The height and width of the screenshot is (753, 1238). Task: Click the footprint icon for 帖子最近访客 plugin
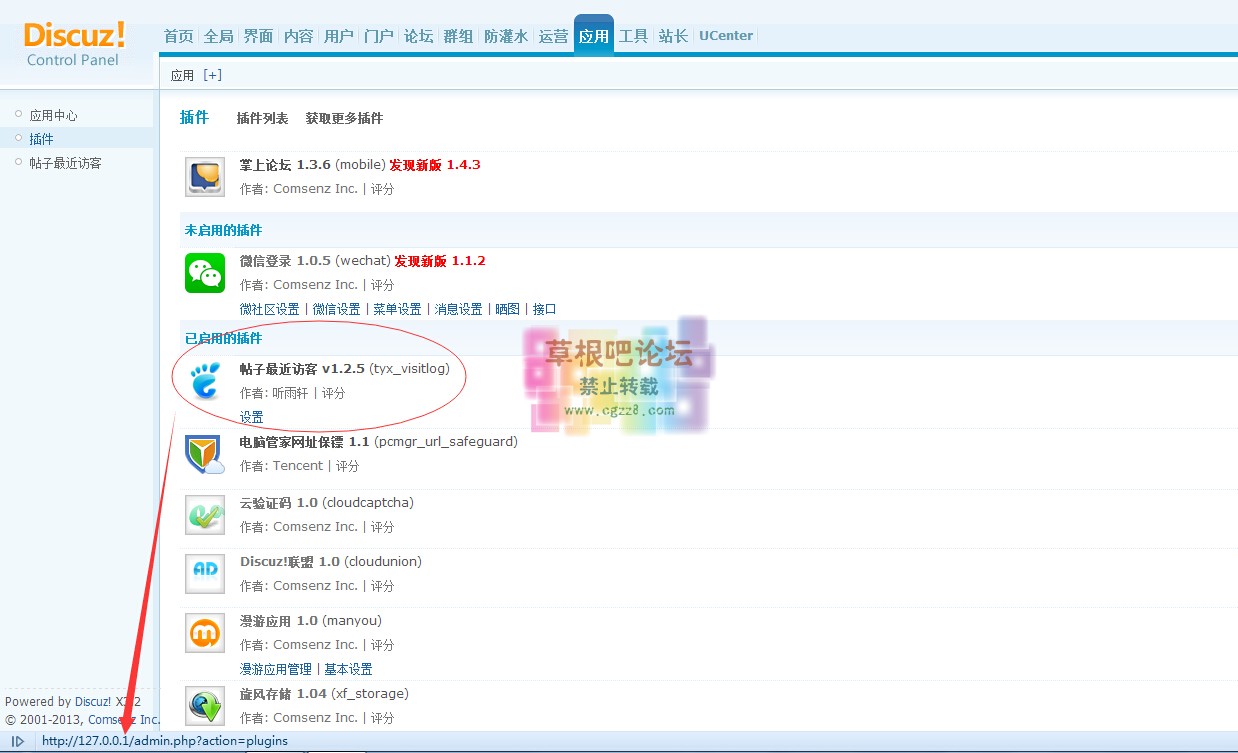204,381
